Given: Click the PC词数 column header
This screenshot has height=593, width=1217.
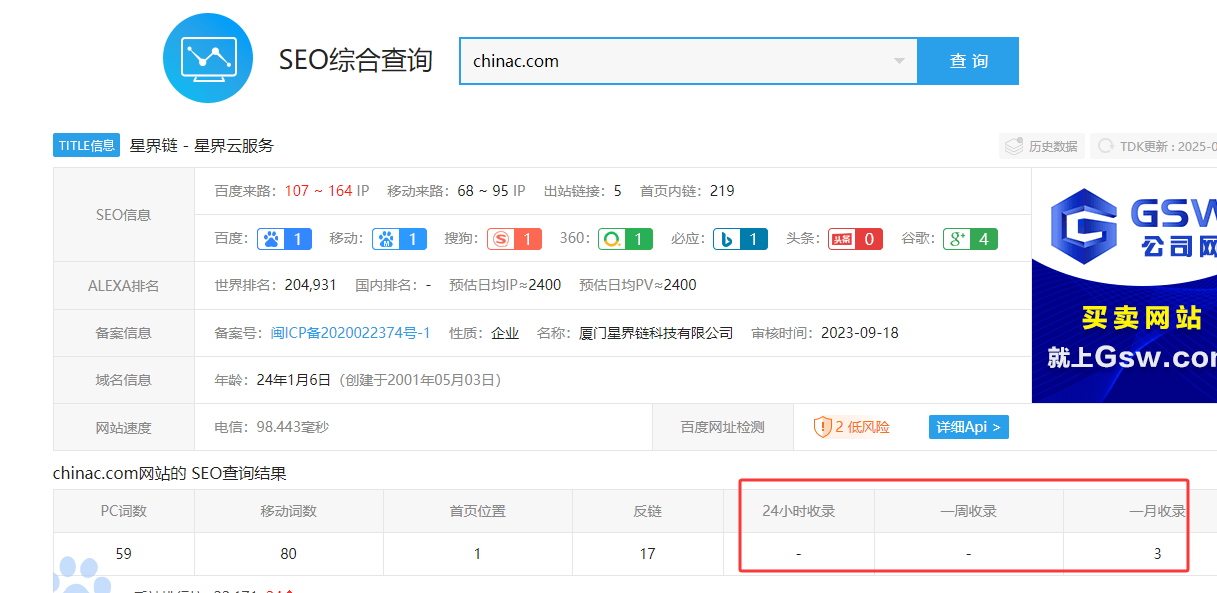Looking at the screenshot, I should coord(124,511).
